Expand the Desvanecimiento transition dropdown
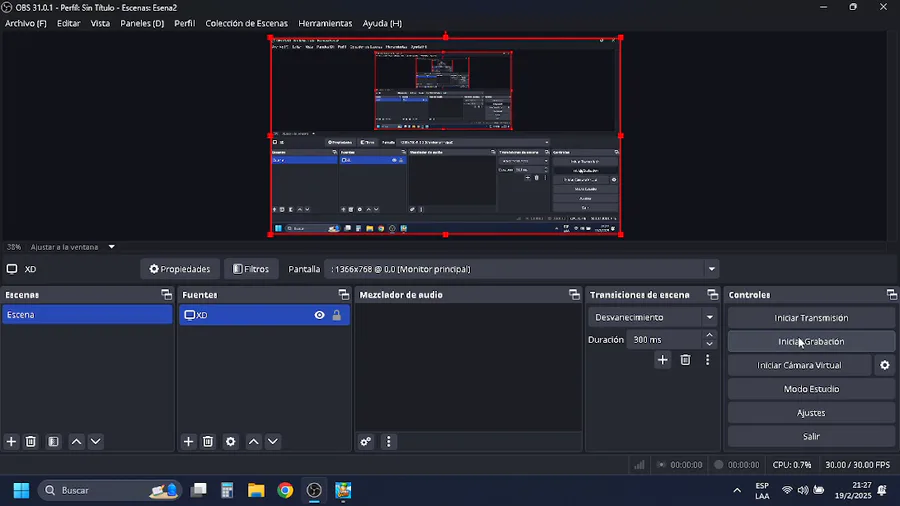900x506 pixels. 710,317
